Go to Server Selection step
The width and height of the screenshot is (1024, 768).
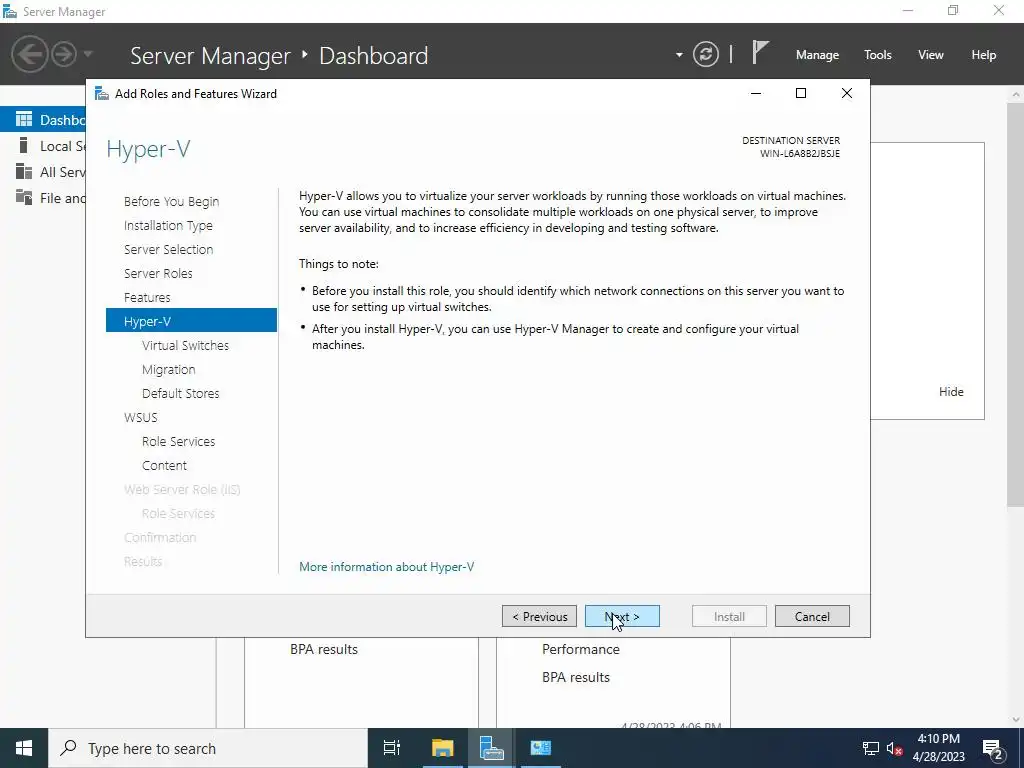[x=168, y=249]
